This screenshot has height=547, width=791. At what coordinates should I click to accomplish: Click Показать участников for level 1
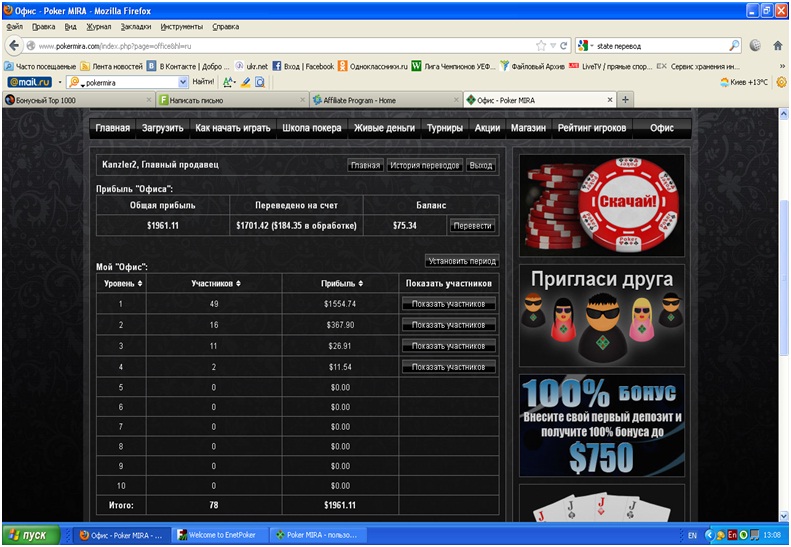tap(448, 304)
